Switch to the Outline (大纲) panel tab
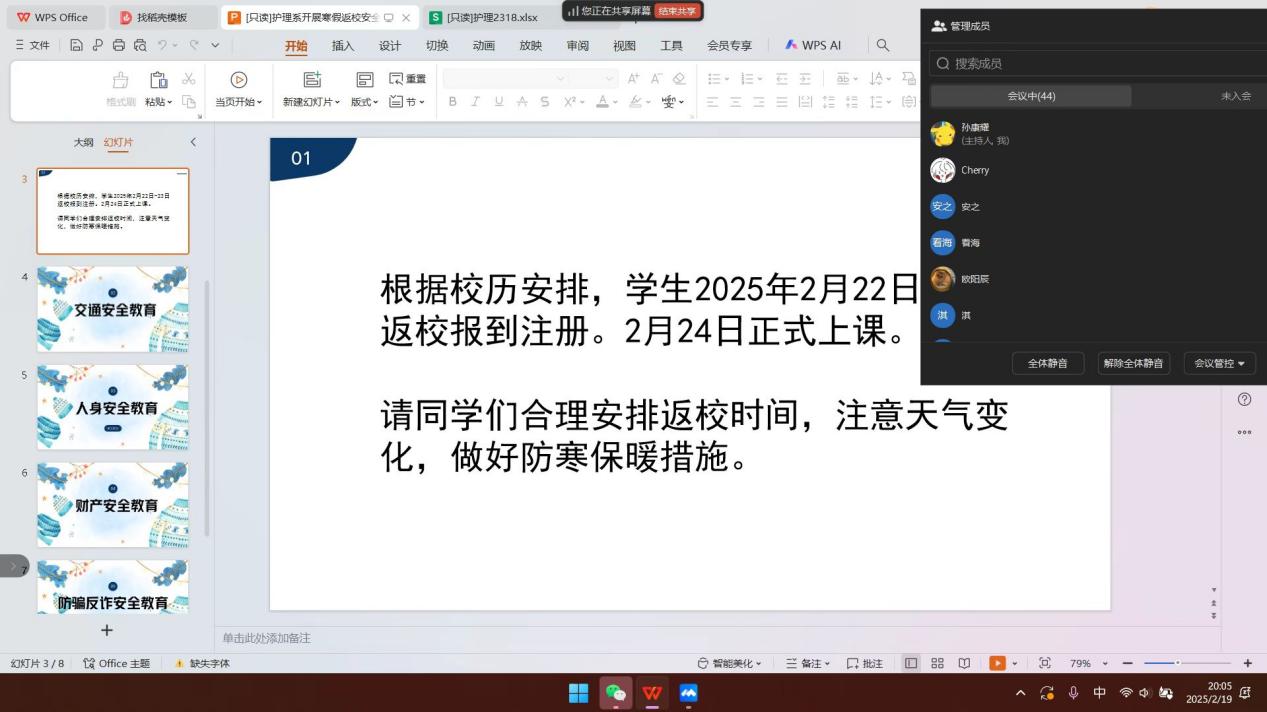The image size is (1267, 712). 83,142
